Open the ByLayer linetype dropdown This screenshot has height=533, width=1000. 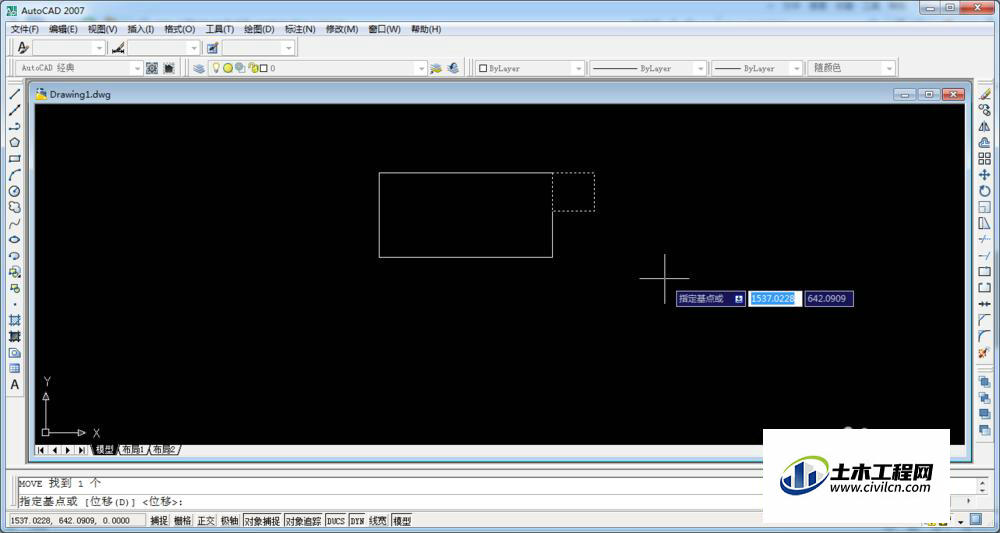click(x=700, y=68)
